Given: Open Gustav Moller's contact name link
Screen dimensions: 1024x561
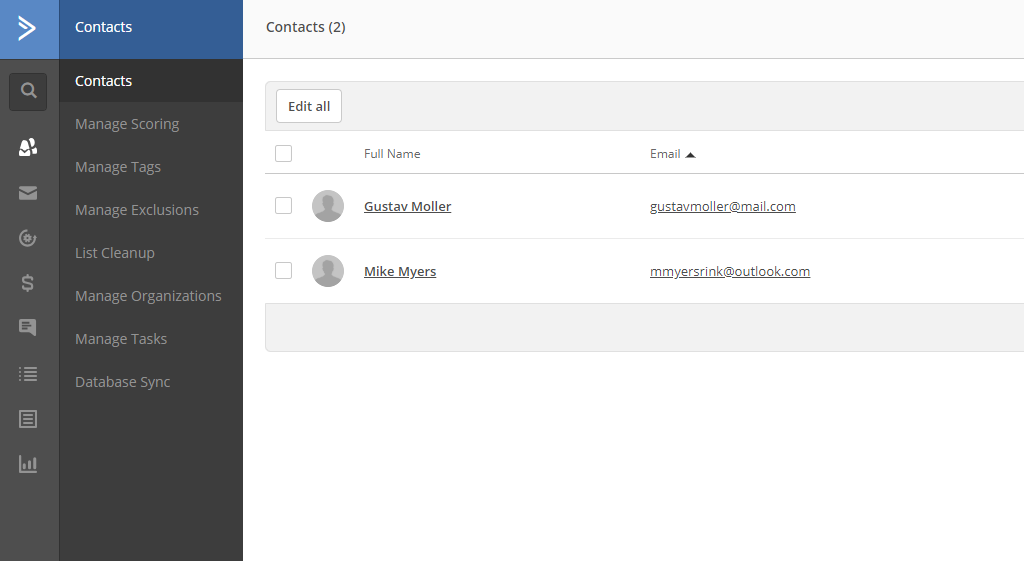Looking at the screenshot, I should [407, 207].
